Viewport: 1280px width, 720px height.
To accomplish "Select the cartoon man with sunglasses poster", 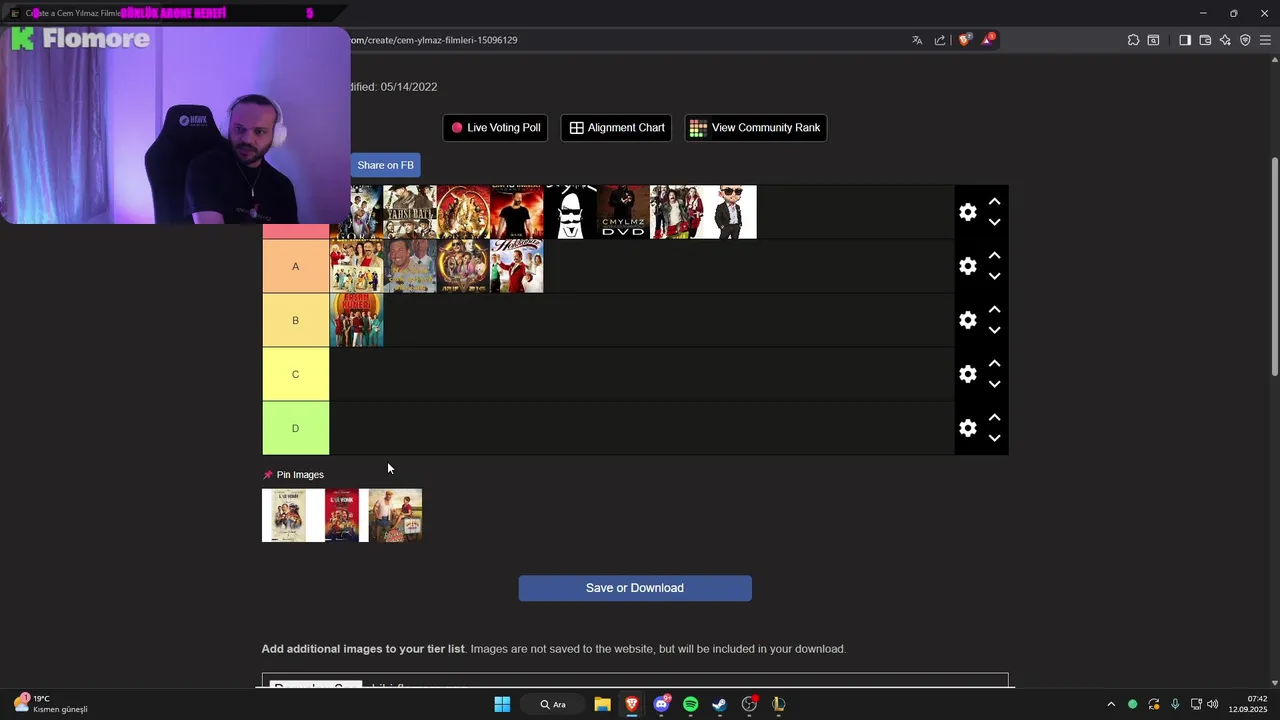I will point(730,212).
